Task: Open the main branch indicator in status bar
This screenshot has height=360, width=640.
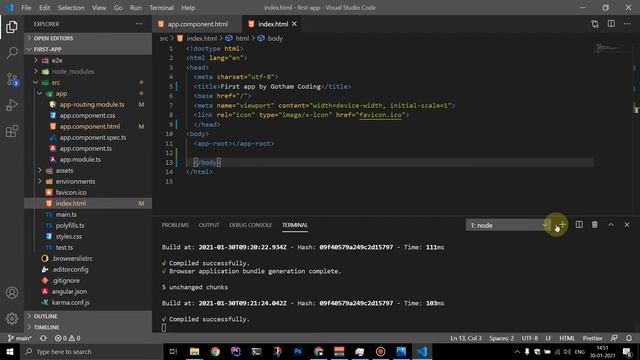Action: click(20, 338)
